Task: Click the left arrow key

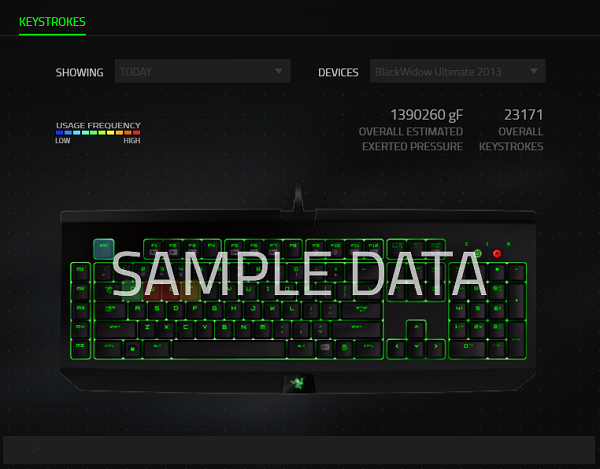Action: click(397, 349)
